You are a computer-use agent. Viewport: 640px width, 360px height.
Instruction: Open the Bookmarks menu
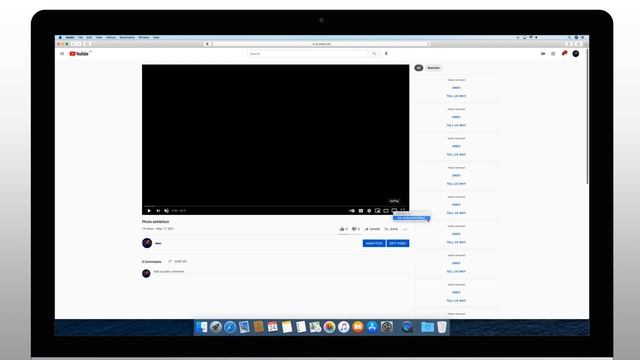tap(127, 38)
